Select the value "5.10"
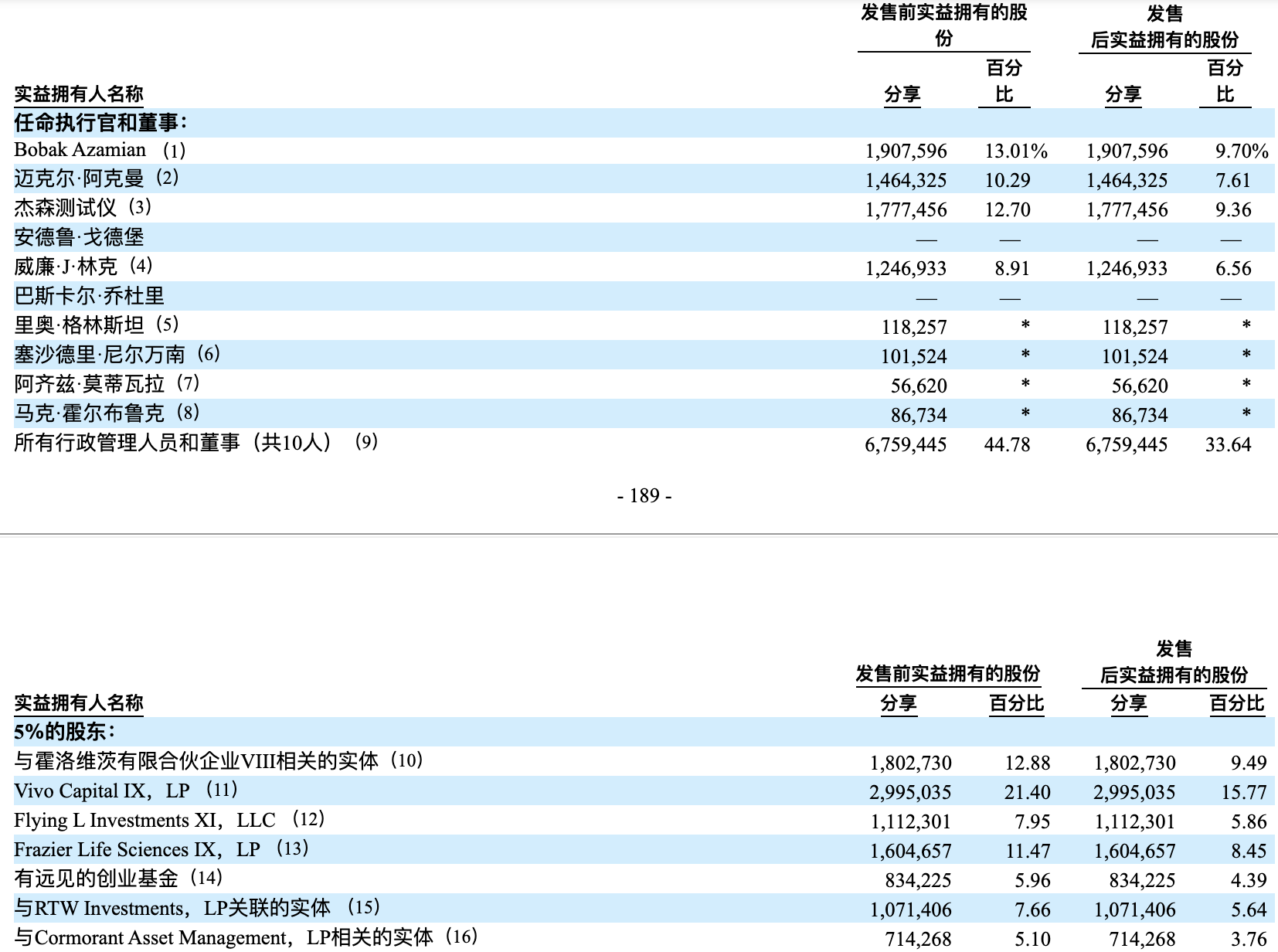 pyautogui.click(x=1032, y=940)
